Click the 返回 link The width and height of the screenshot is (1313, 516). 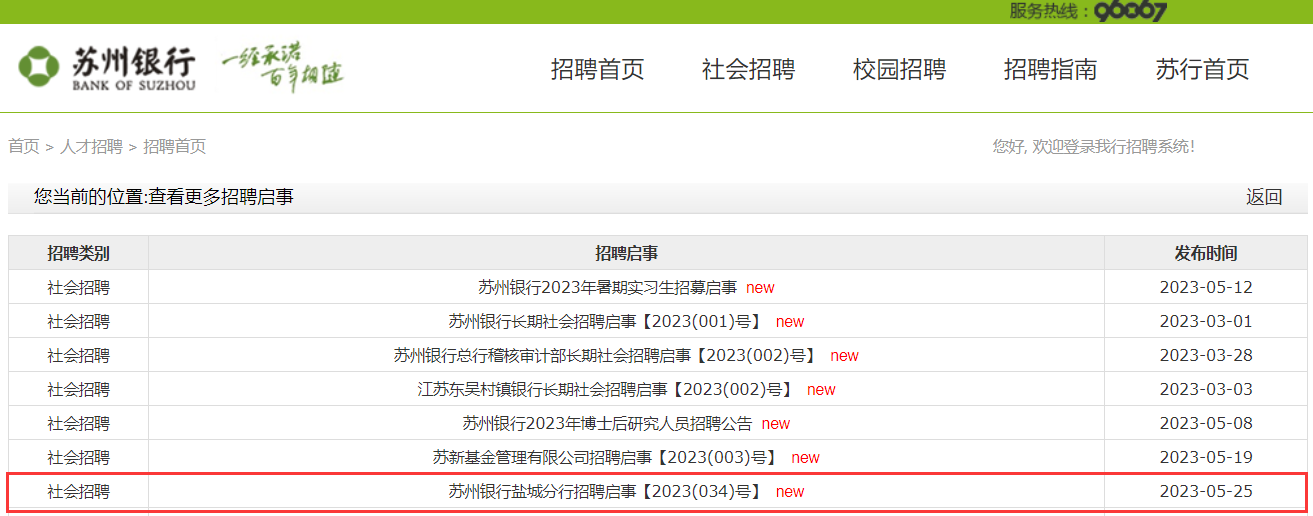pos(1264,197)
